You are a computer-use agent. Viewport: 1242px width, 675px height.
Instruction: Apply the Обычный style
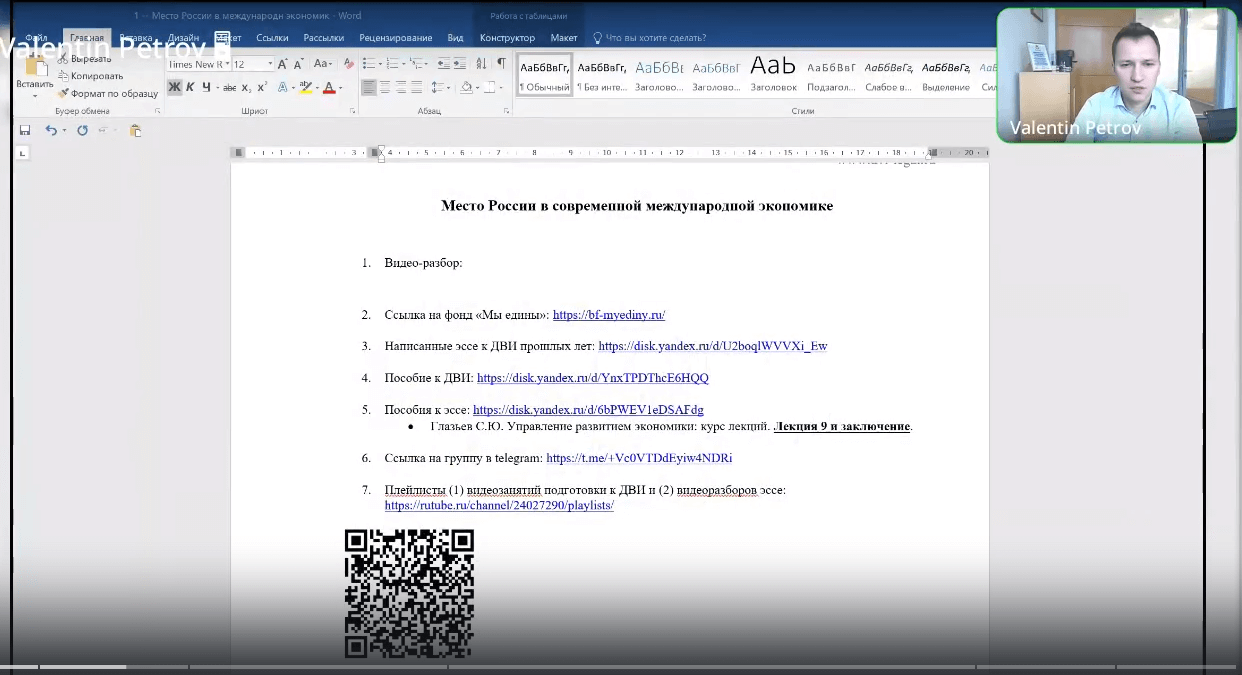[544, 74]
